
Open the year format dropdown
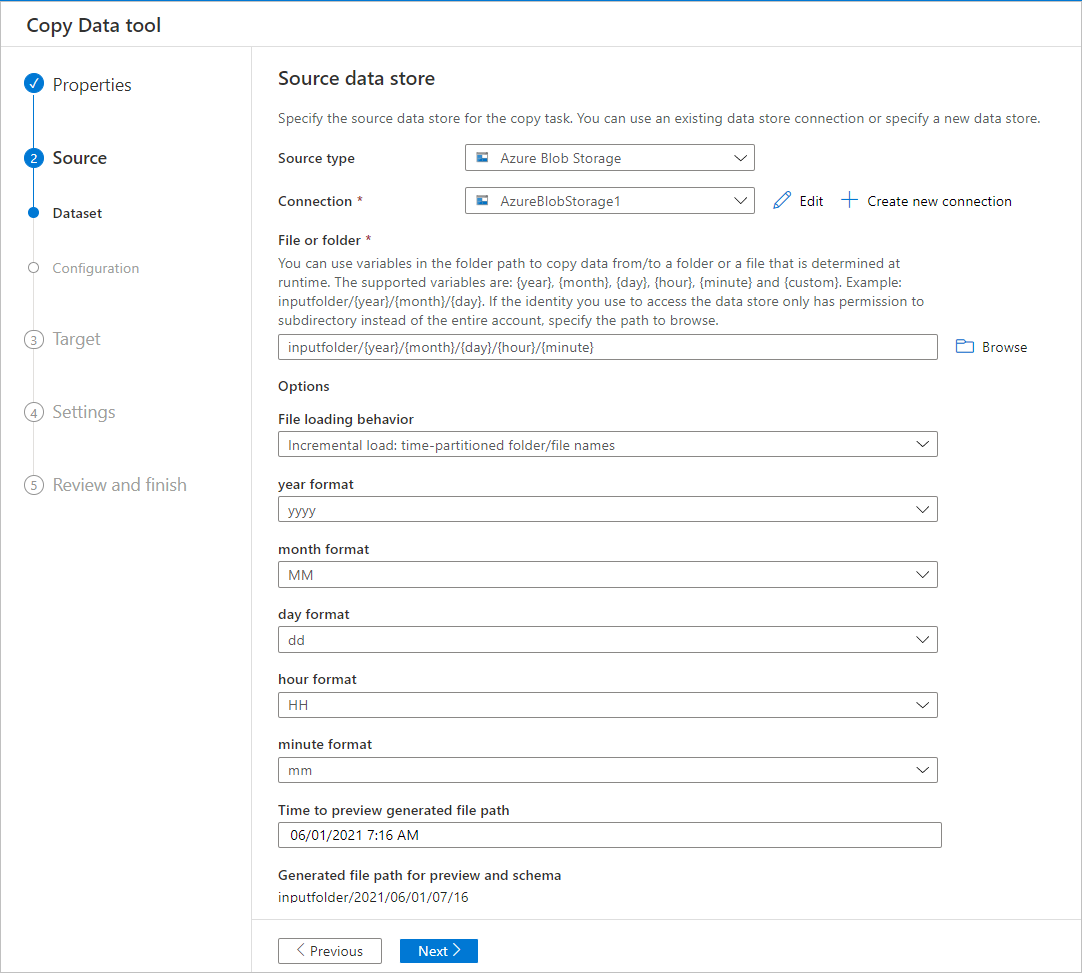[924, 509]
